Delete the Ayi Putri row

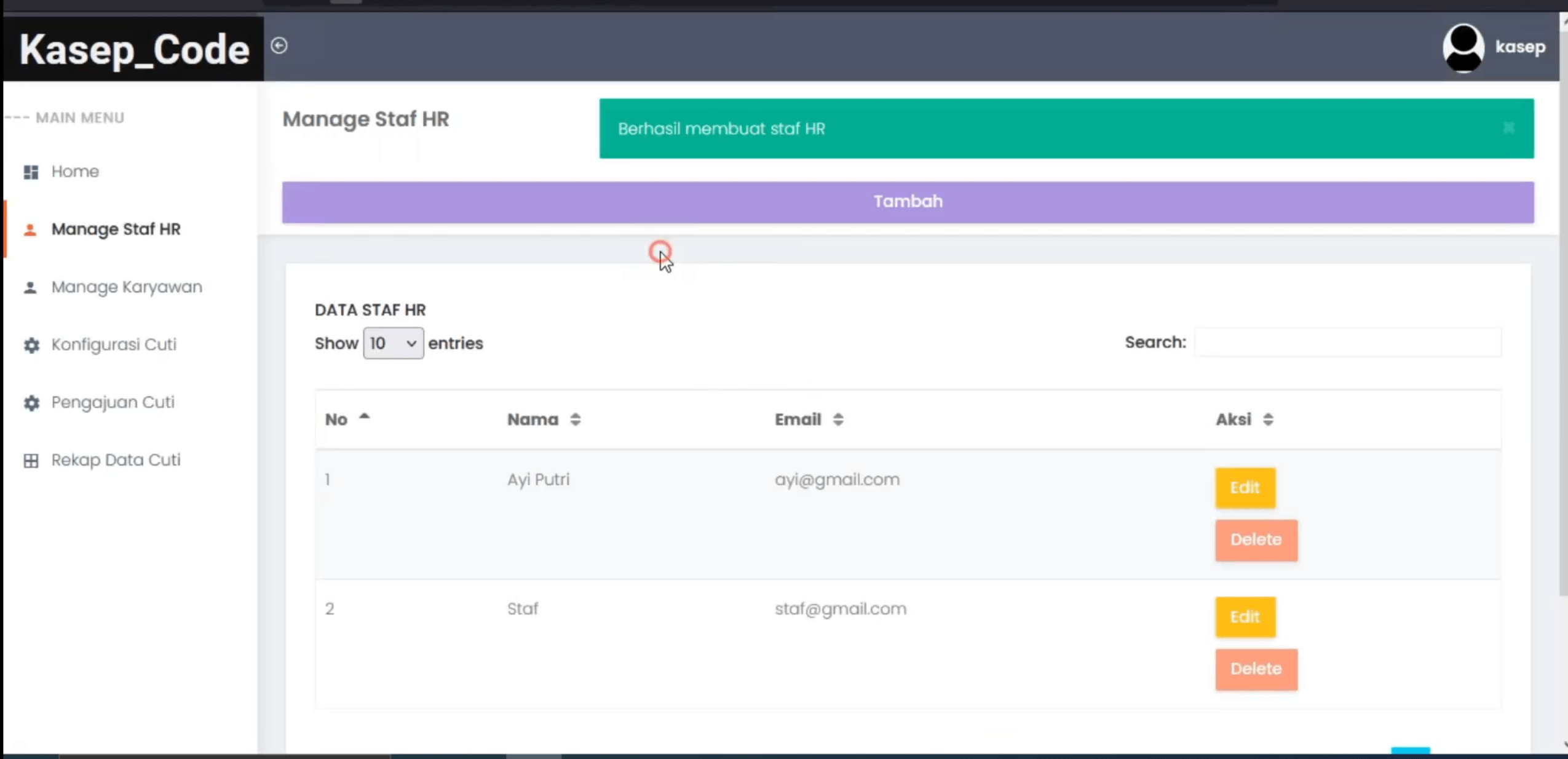coord(1256,540)
